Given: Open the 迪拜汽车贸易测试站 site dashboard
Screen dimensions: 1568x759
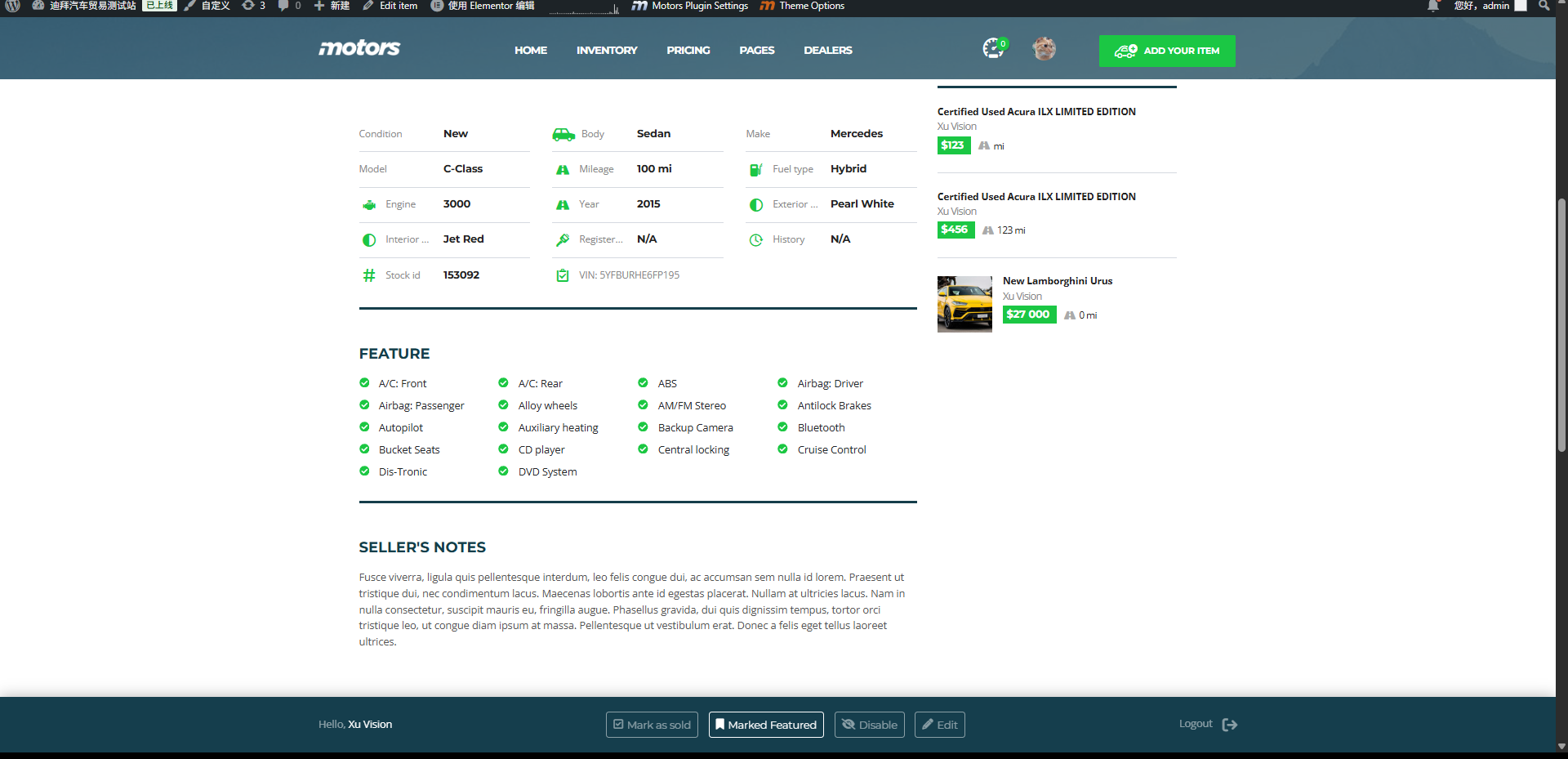Looking at the screenshot, I should [x=85, y=6].
